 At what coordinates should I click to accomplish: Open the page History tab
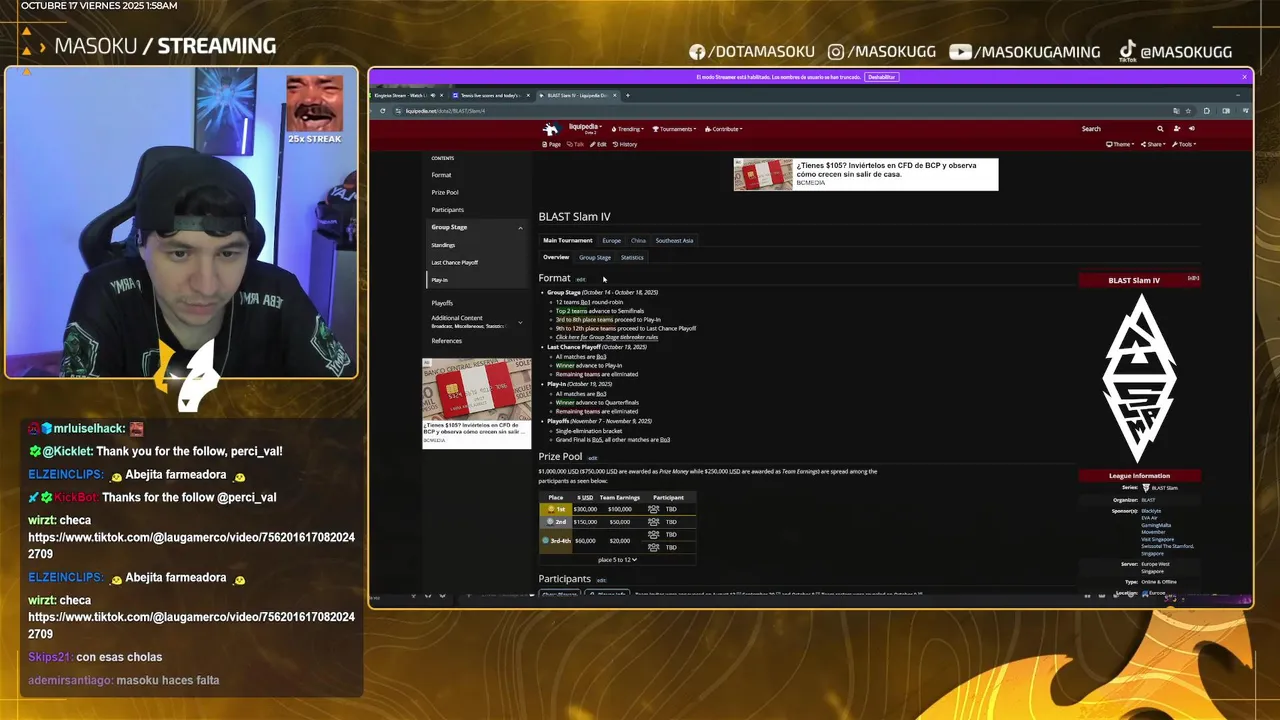pyautogui.click(x=625, y=144)
